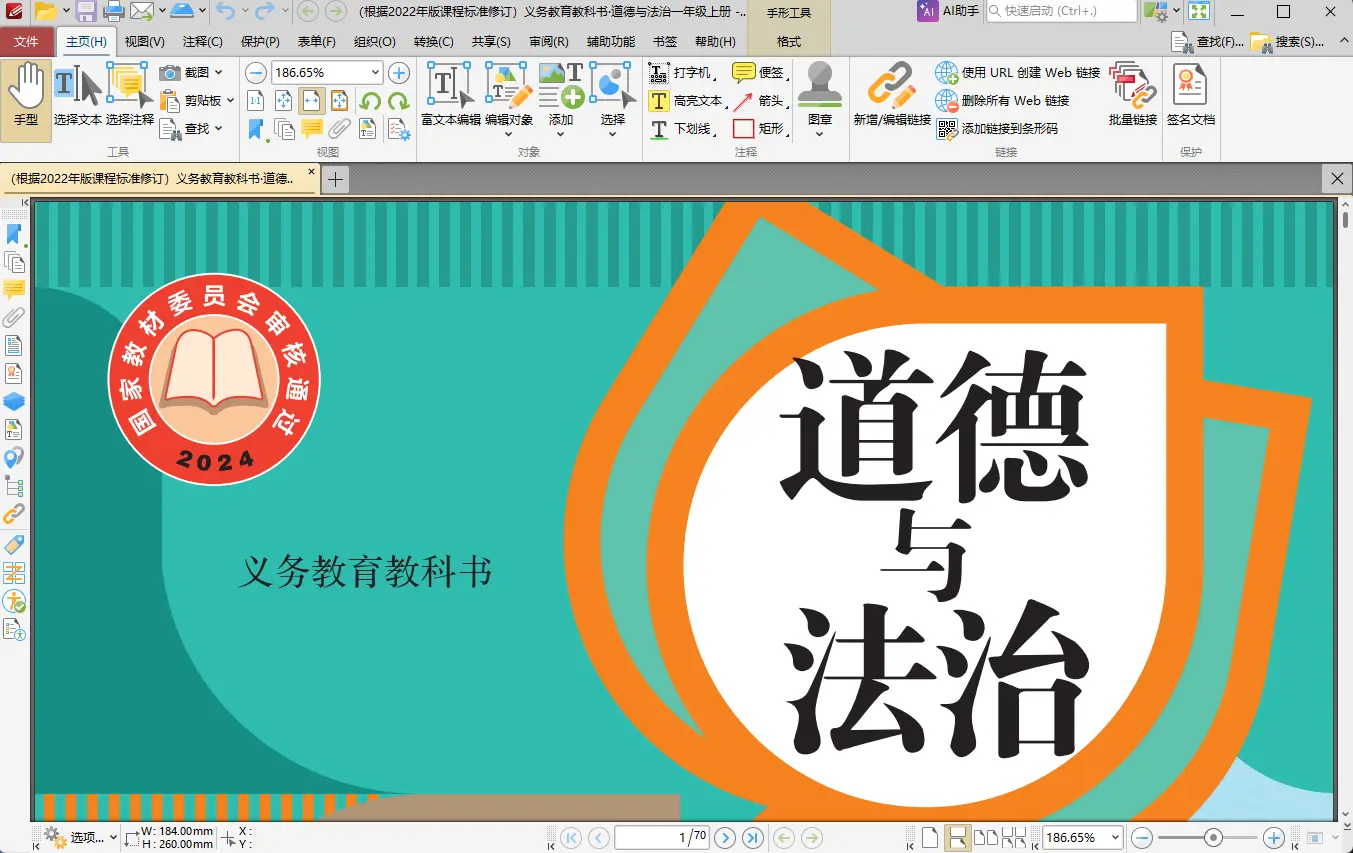Click the ribbon zoom out minus button

click(257, 73)
